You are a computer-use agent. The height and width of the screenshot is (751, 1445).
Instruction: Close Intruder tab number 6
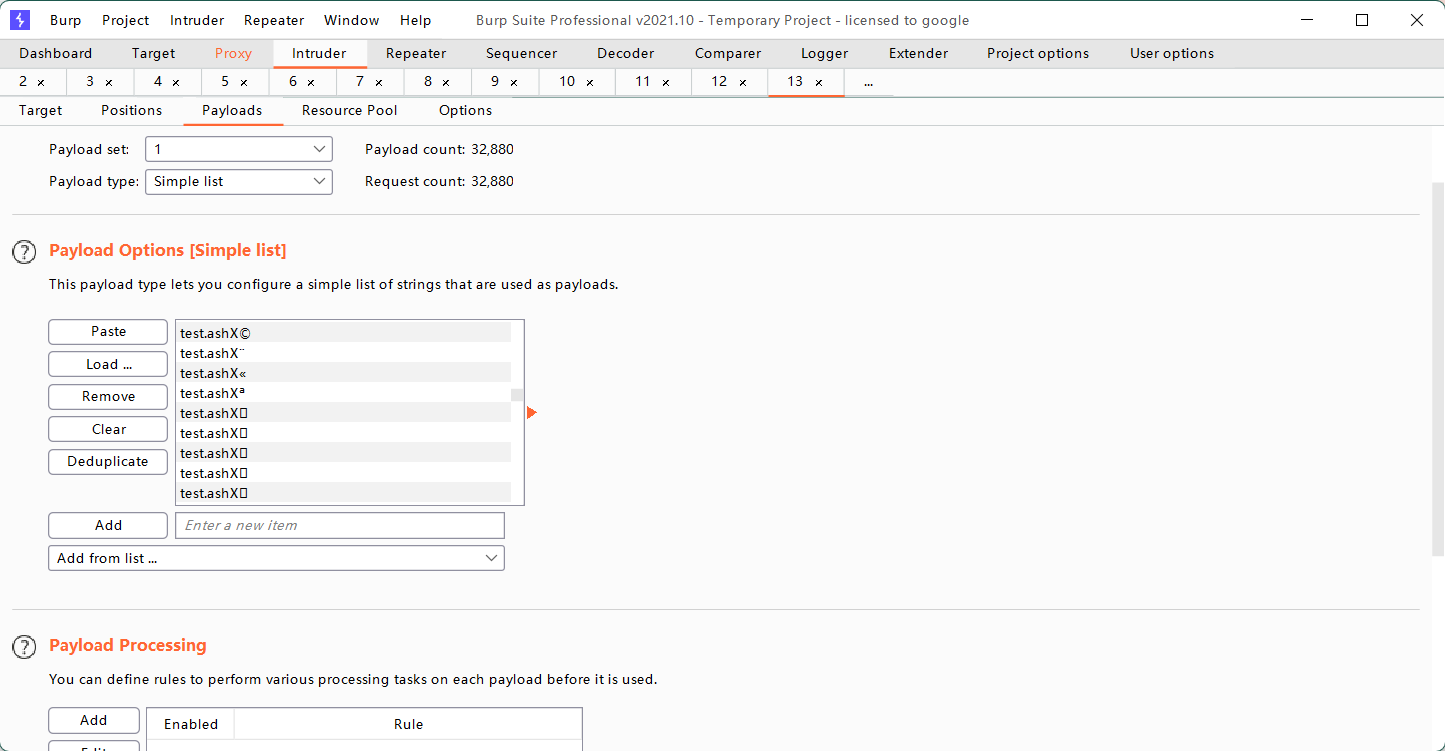tap(311, 82)
